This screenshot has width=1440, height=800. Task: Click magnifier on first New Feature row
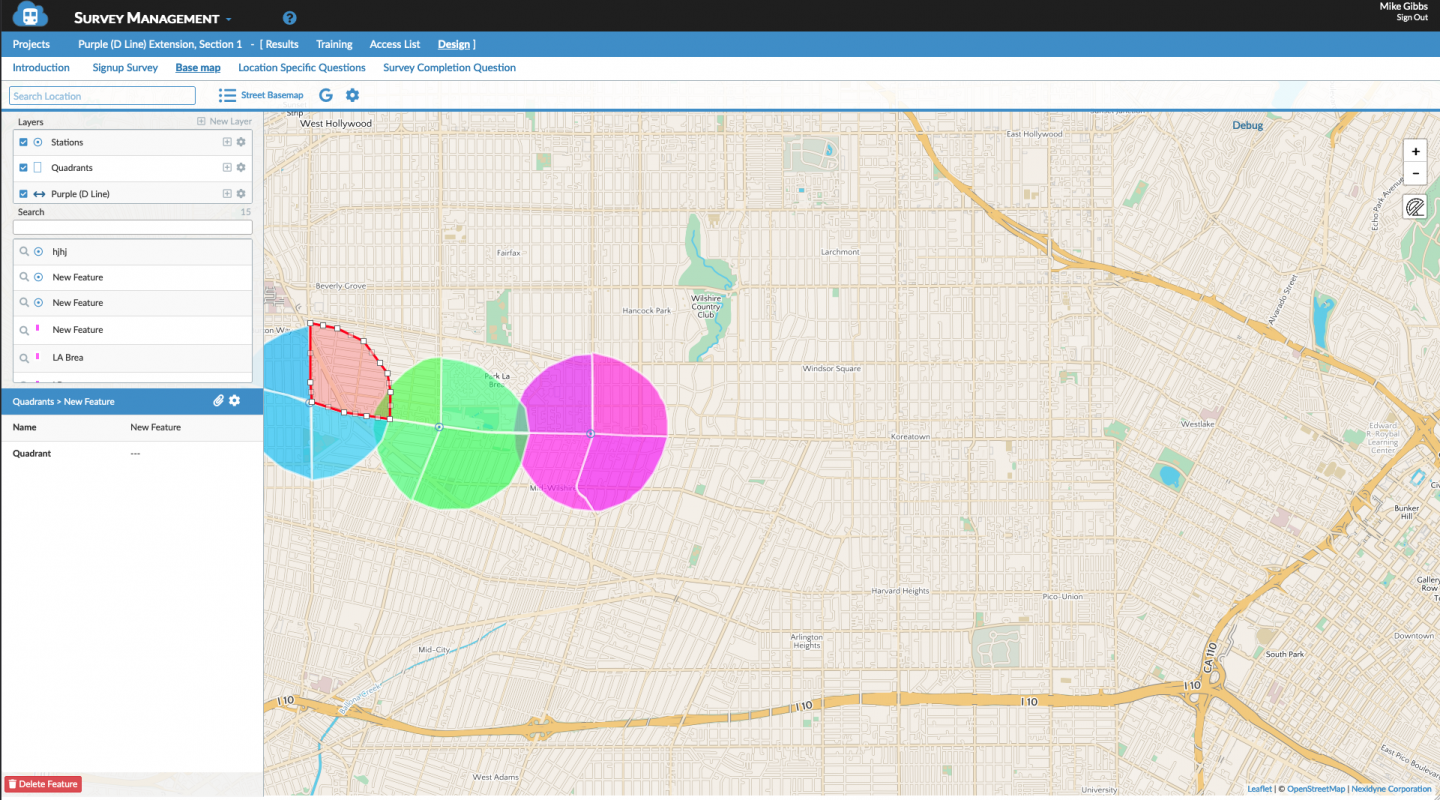click(x=23, y=277)
